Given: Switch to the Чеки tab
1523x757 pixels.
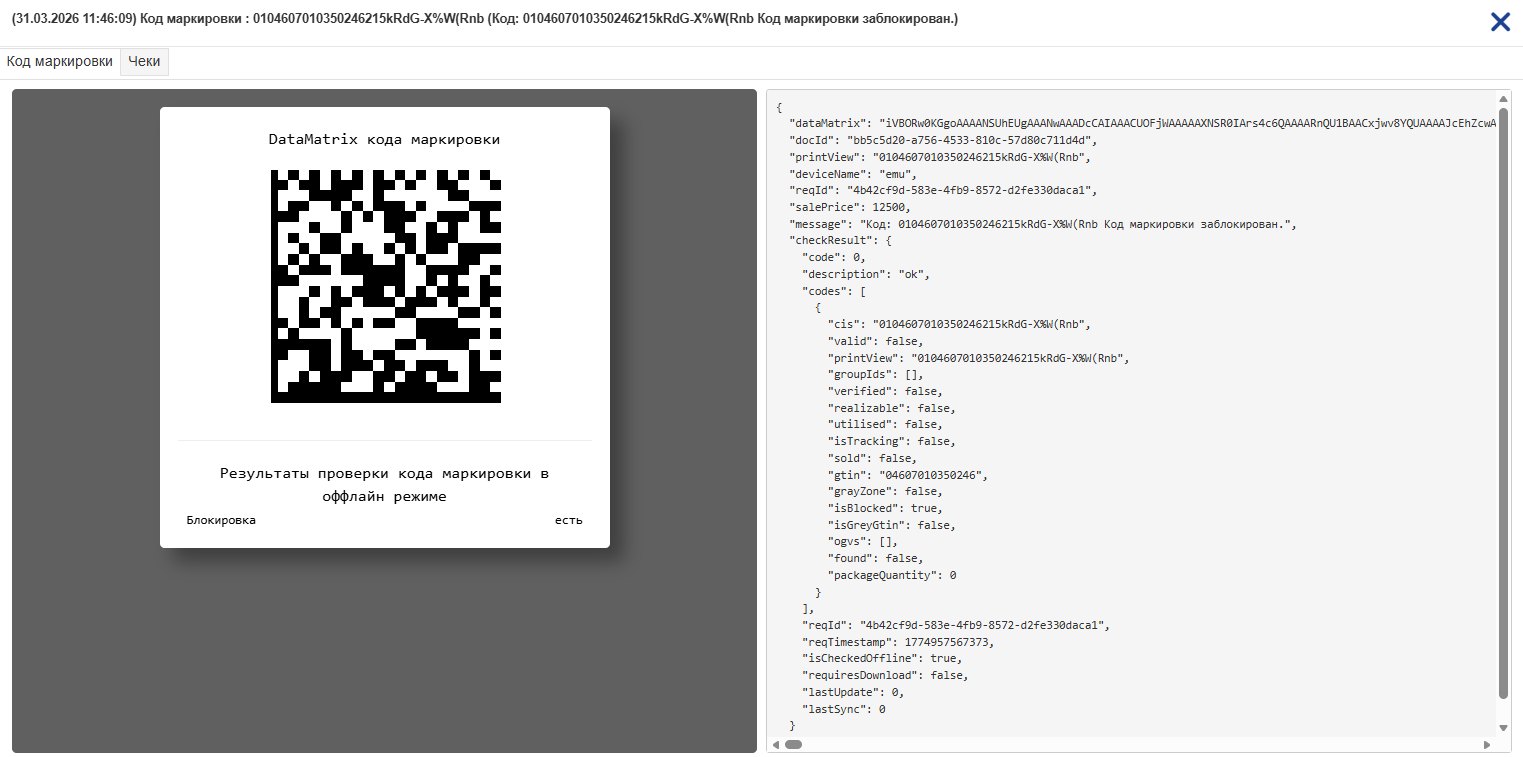Looking at the screenshot, I should point(144,62).
